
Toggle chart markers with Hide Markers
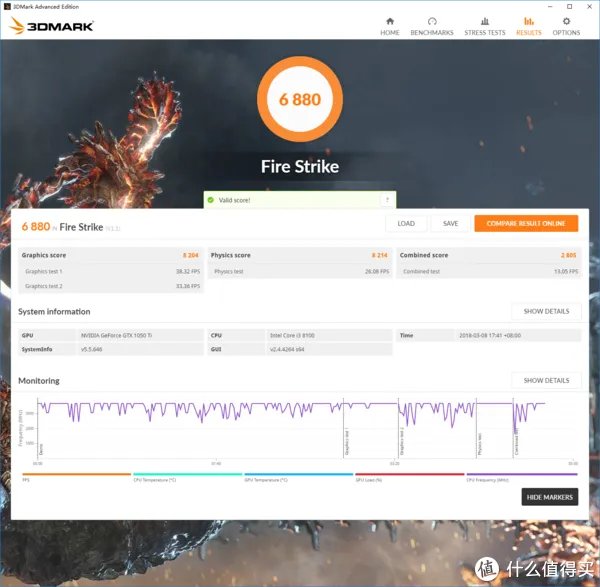pyautogui.click(x=550, y=497)
